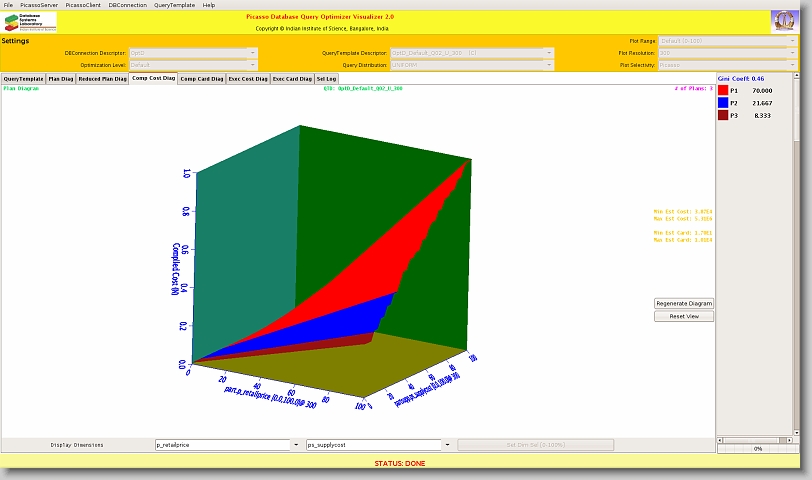Open the QueryTemplate menu
This screenshot has width=812, height=480.
point(175,5)
